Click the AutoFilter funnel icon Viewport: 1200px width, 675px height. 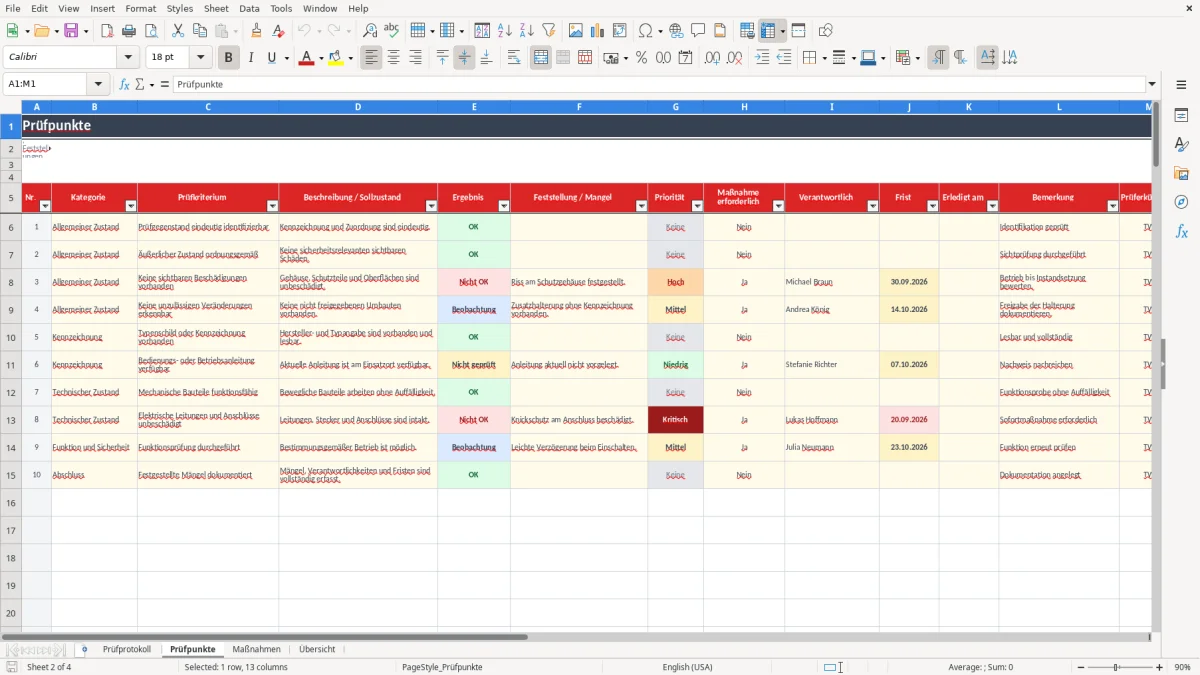click(x=548, y=31)
